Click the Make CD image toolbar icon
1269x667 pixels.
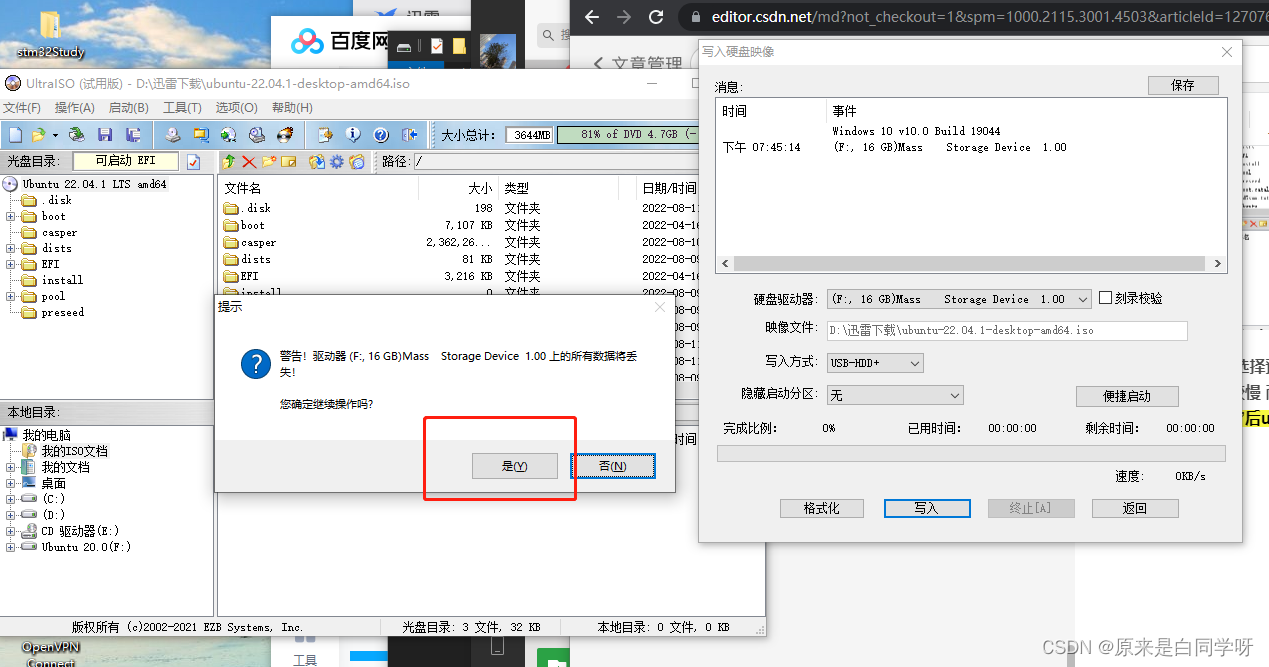pos(173,135)
